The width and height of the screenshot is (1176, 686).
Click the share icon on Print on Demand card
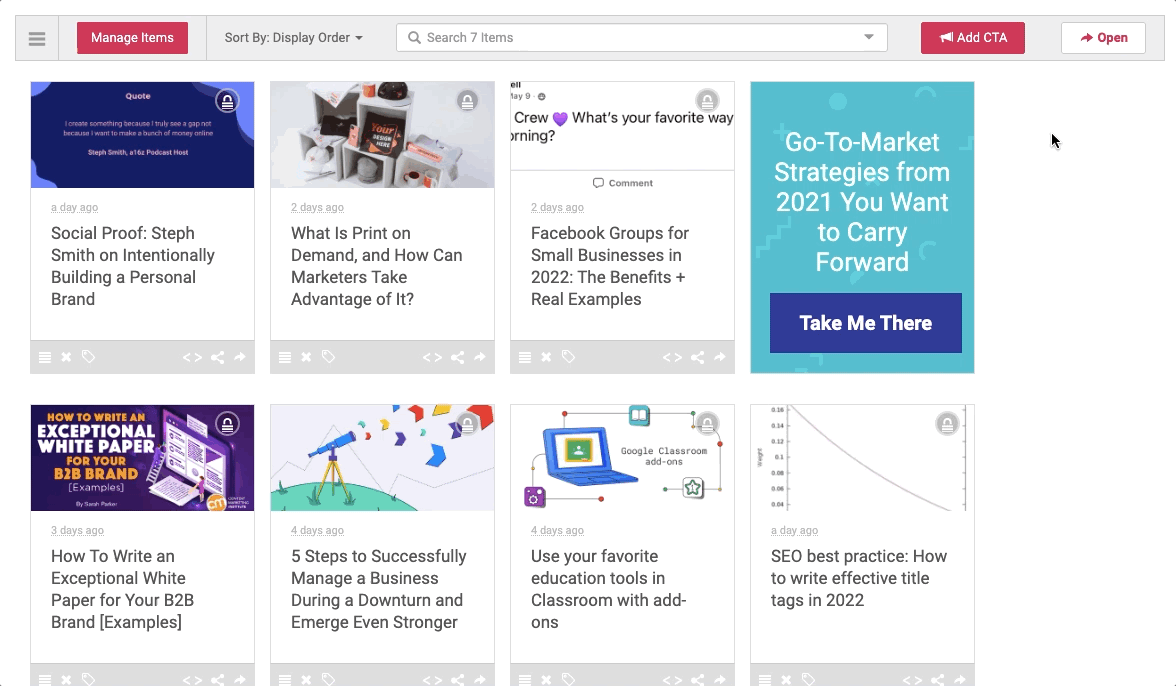pos(458,357)
